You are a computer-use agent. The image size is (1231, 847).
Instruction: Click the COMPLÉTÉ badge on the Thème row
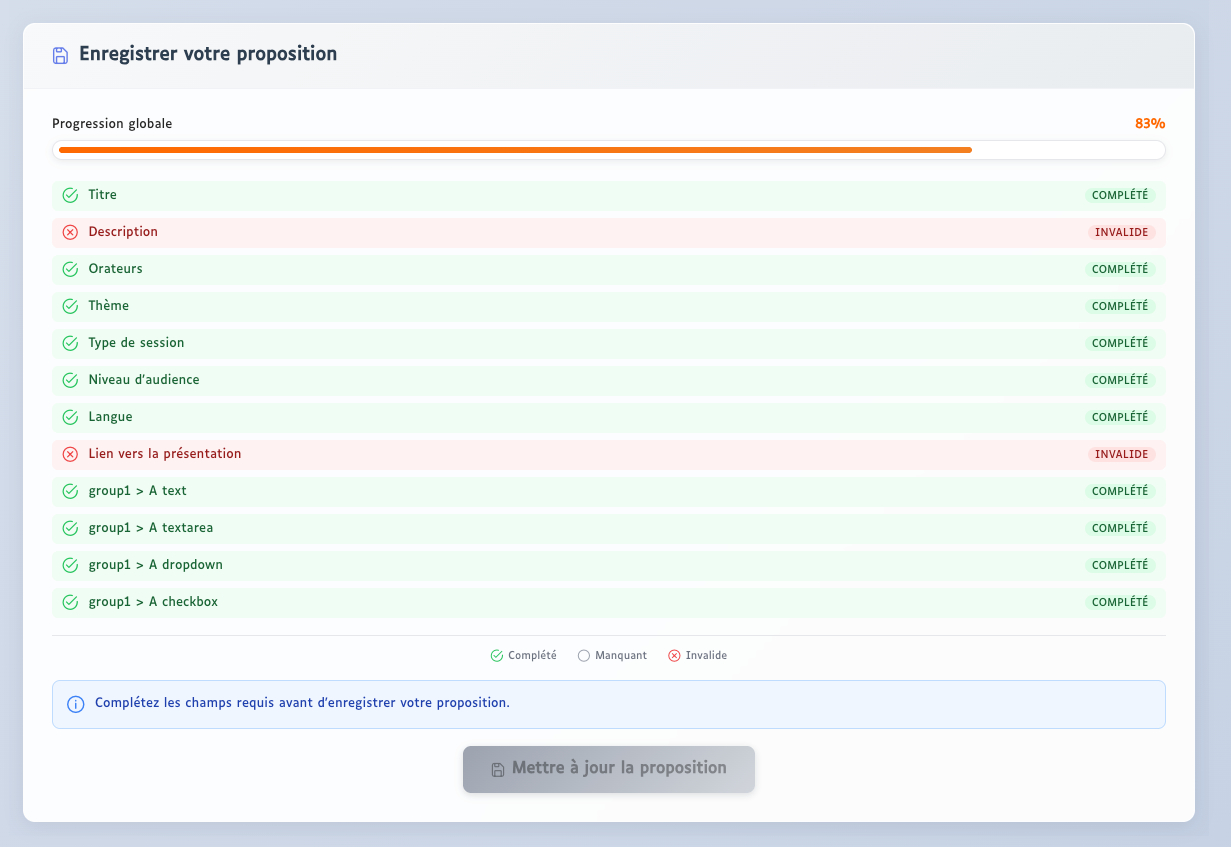pos(1119,306)
